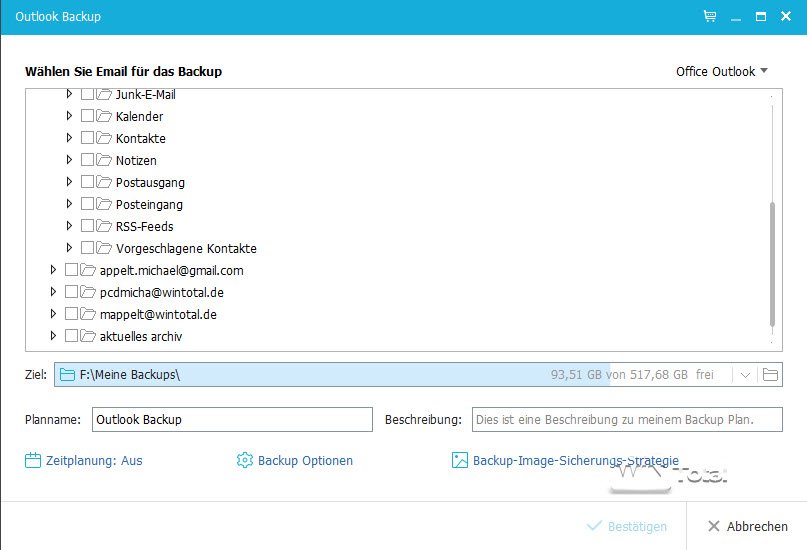Click the calendar icon beside Zeitplanung
The width and height of the screenshot is (807, 550).
point(32,460)
